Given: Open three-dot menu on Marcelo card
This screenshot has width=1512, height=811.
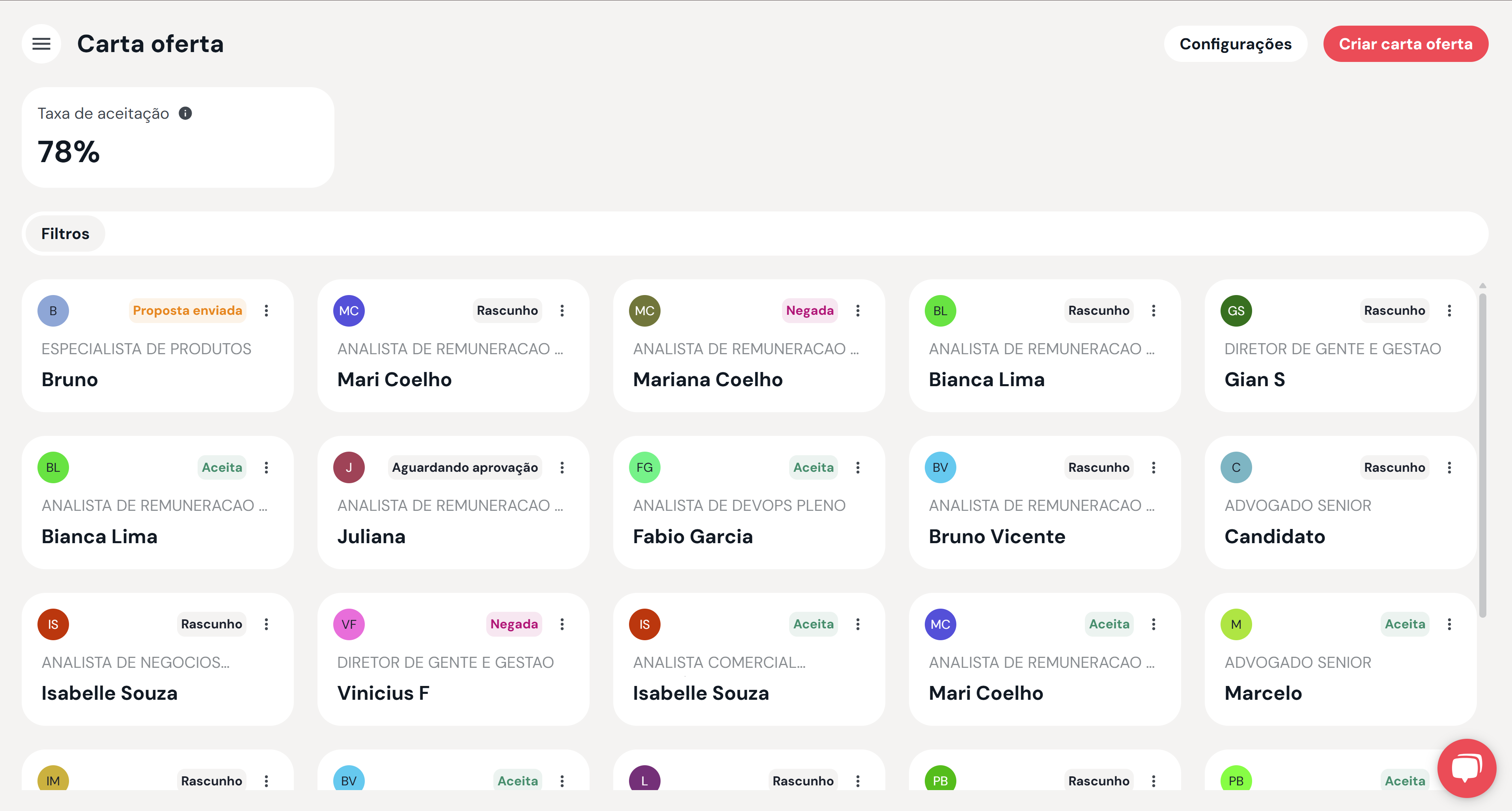Looking at the screenshot, I should click(x=1450, y=624).
